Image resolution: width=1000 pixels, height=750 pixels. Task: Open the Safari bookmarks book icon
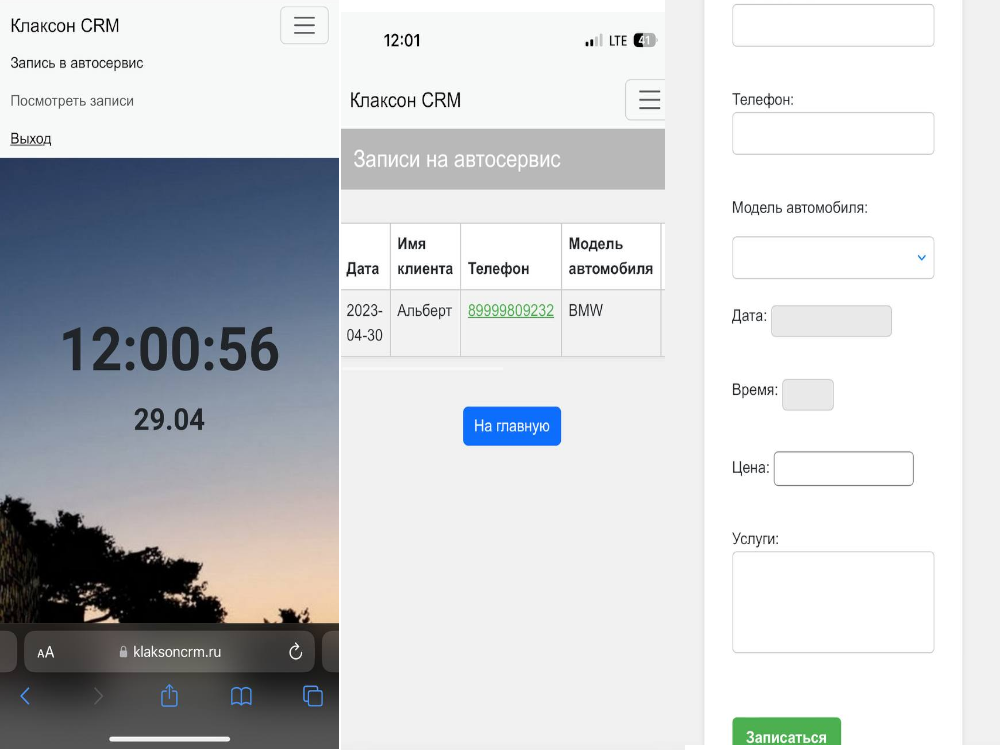[x=241, y=696]
